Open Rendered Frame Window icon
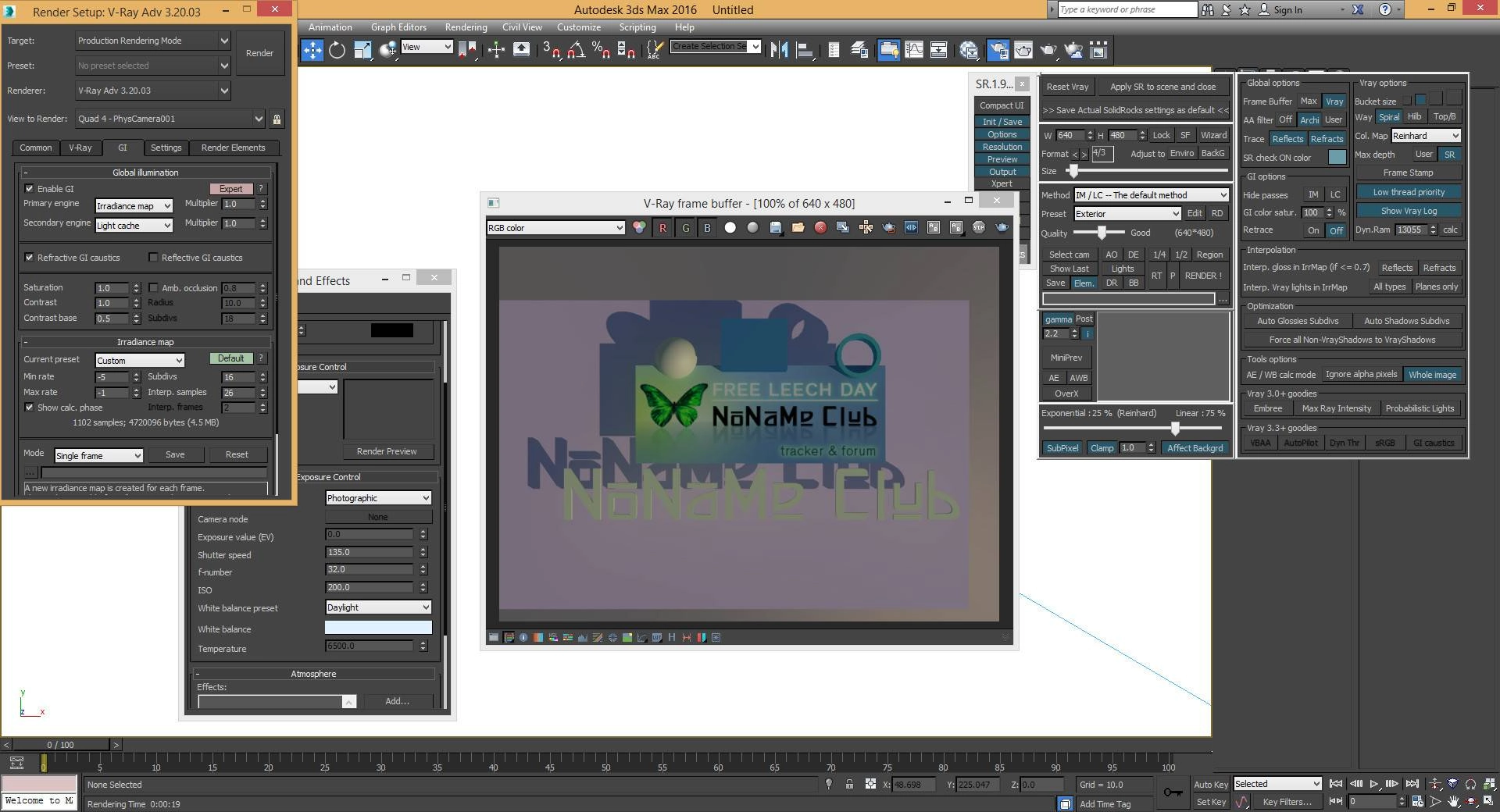 click(x=1023, y=51)
